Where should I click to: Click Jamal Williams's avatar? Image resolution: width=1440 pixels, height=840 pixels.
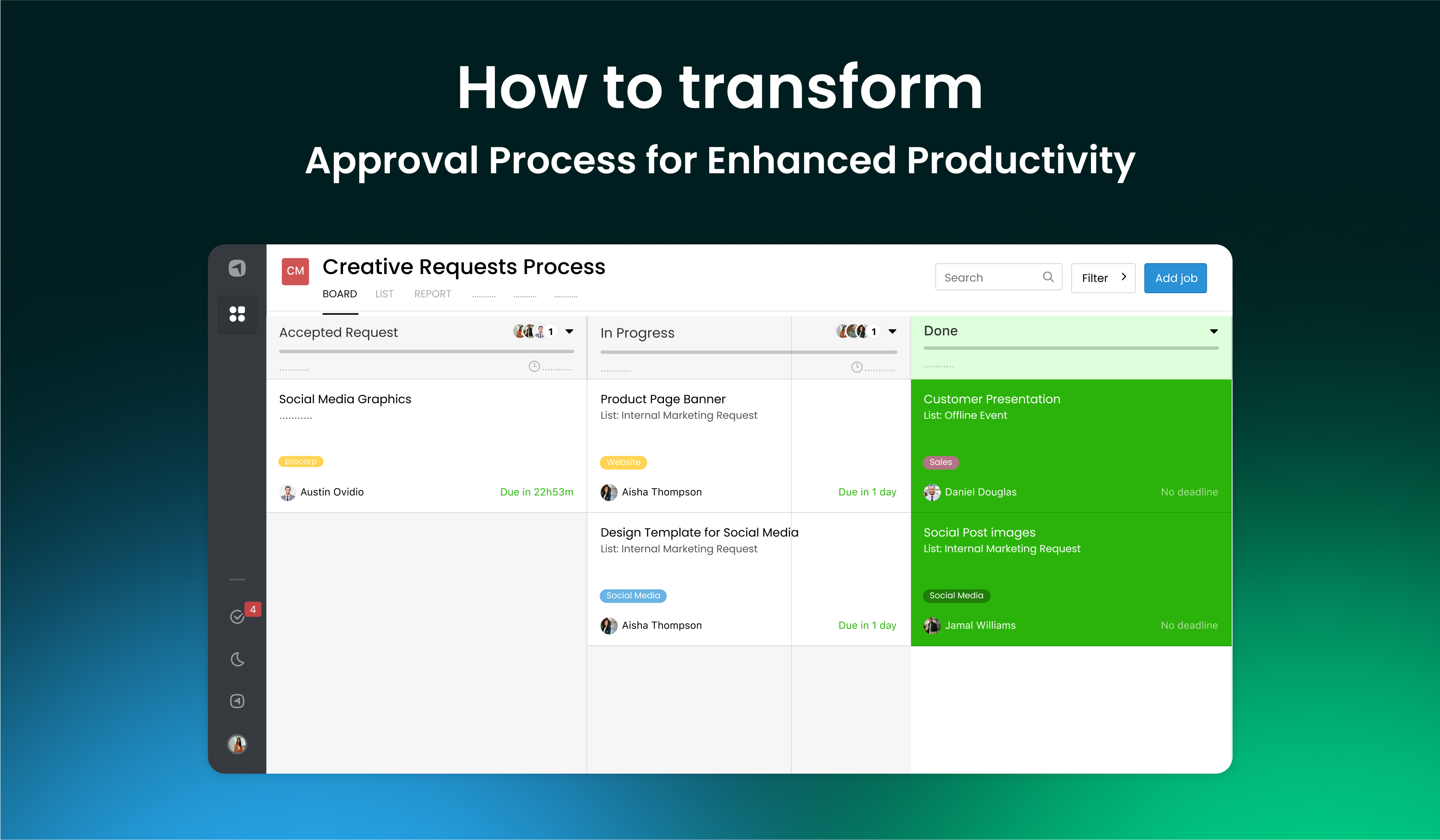coord(932,626)
